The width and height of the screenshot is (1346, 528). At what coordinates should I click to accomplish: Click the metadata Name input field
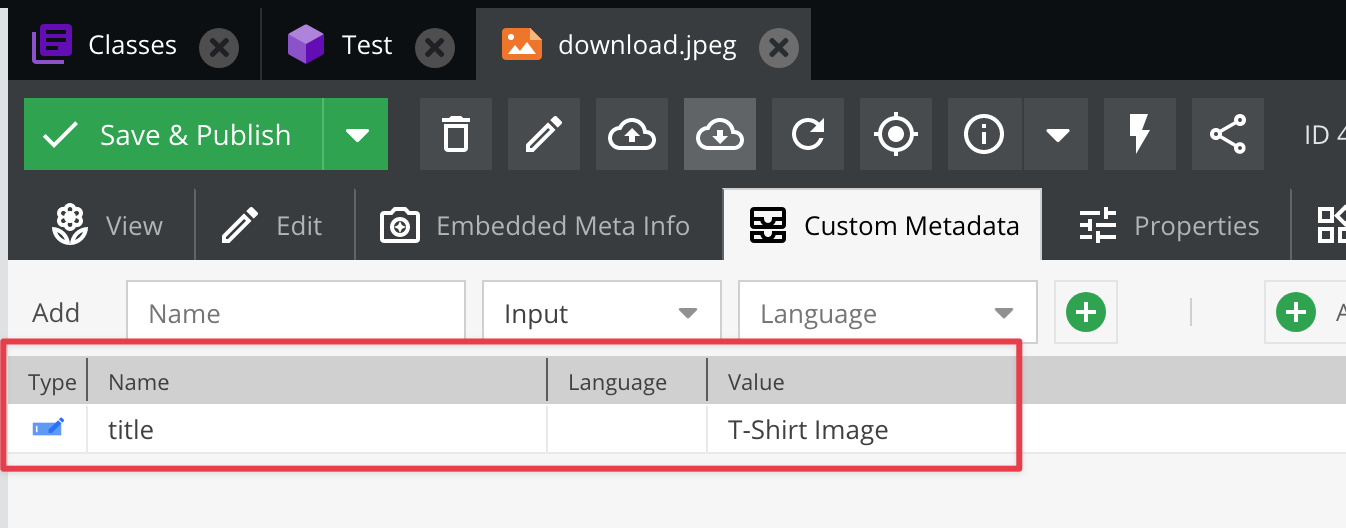(x=296, y=313)
